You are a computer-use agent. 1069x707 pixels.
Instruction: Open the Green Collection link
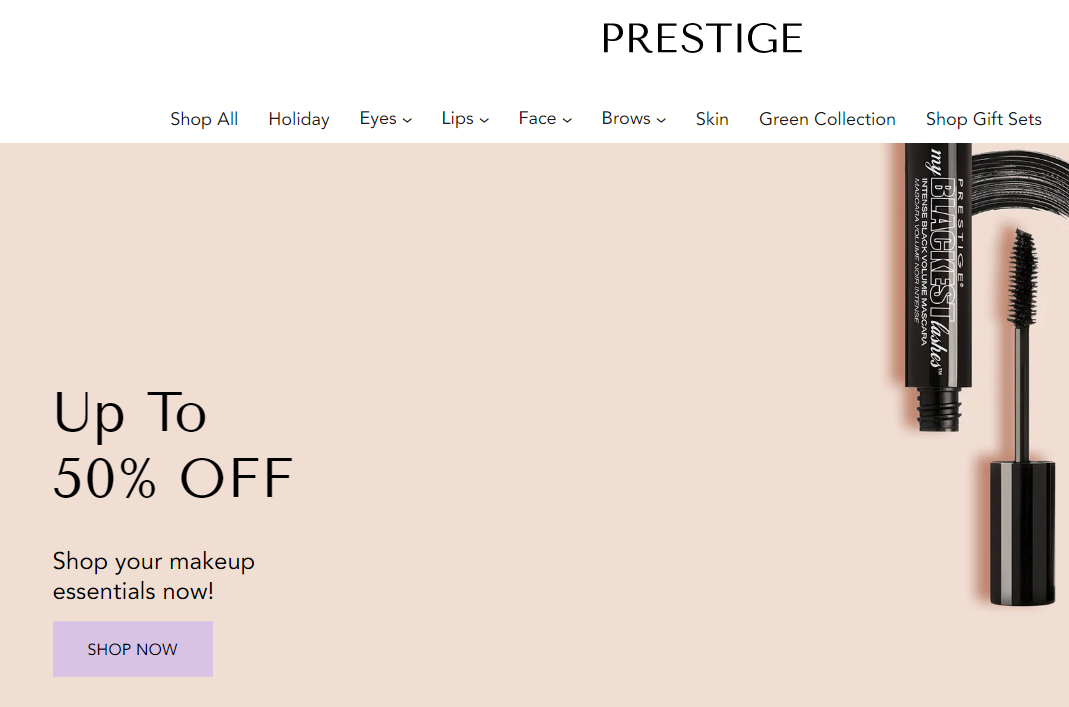pyautogui.click(x=827, y=119)
